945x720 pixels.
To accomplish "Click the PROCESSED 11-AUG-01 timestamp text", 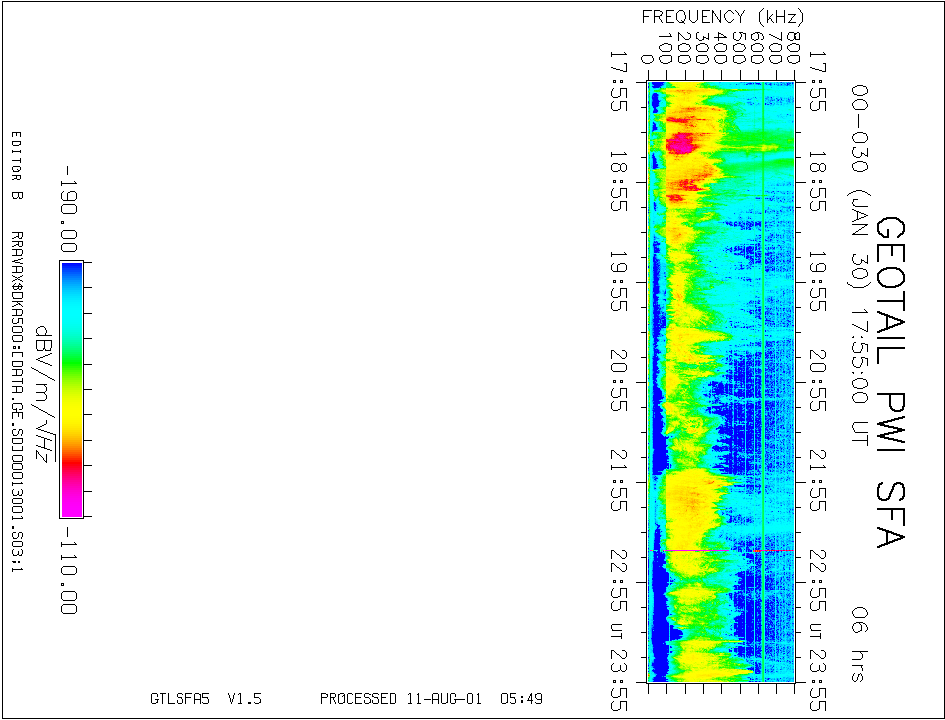I will [431, 699].
